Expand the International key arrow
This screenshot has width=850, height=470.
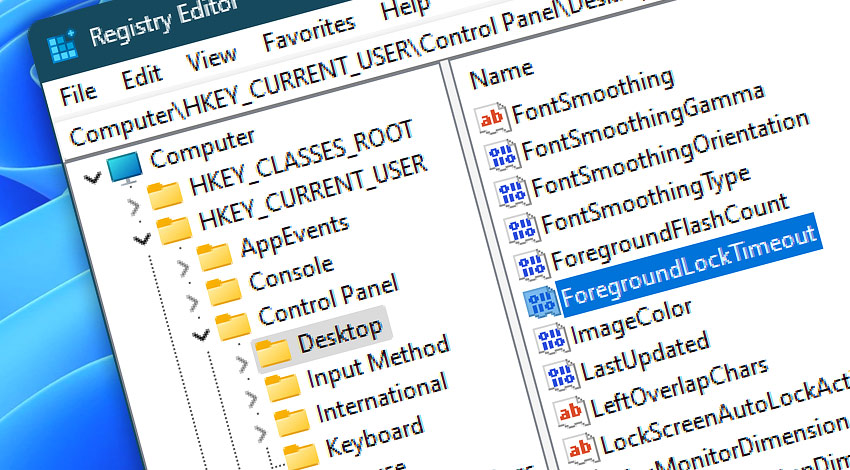click(260, 433)
